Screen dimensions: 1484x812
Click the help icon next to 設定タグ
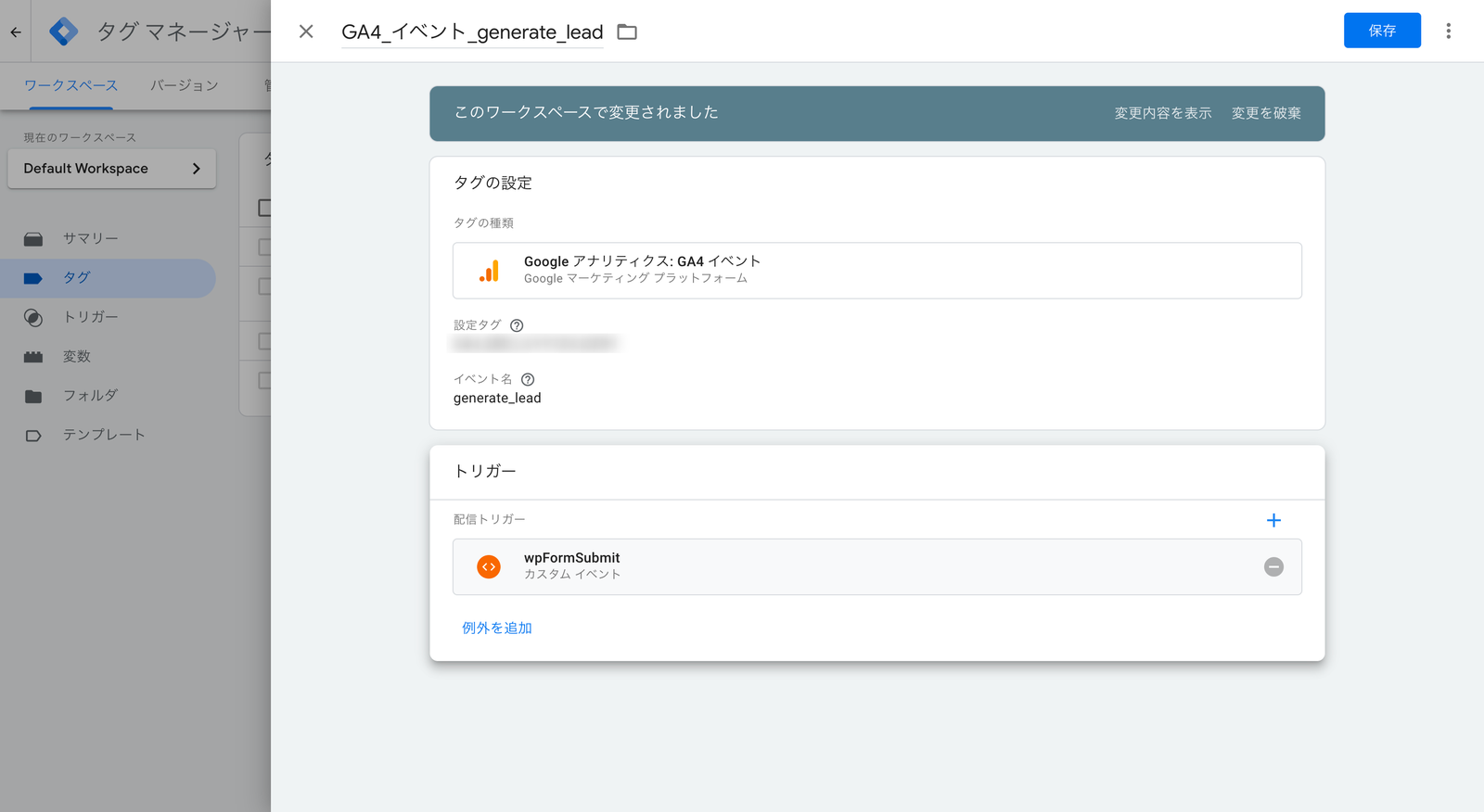pos(517,325)
